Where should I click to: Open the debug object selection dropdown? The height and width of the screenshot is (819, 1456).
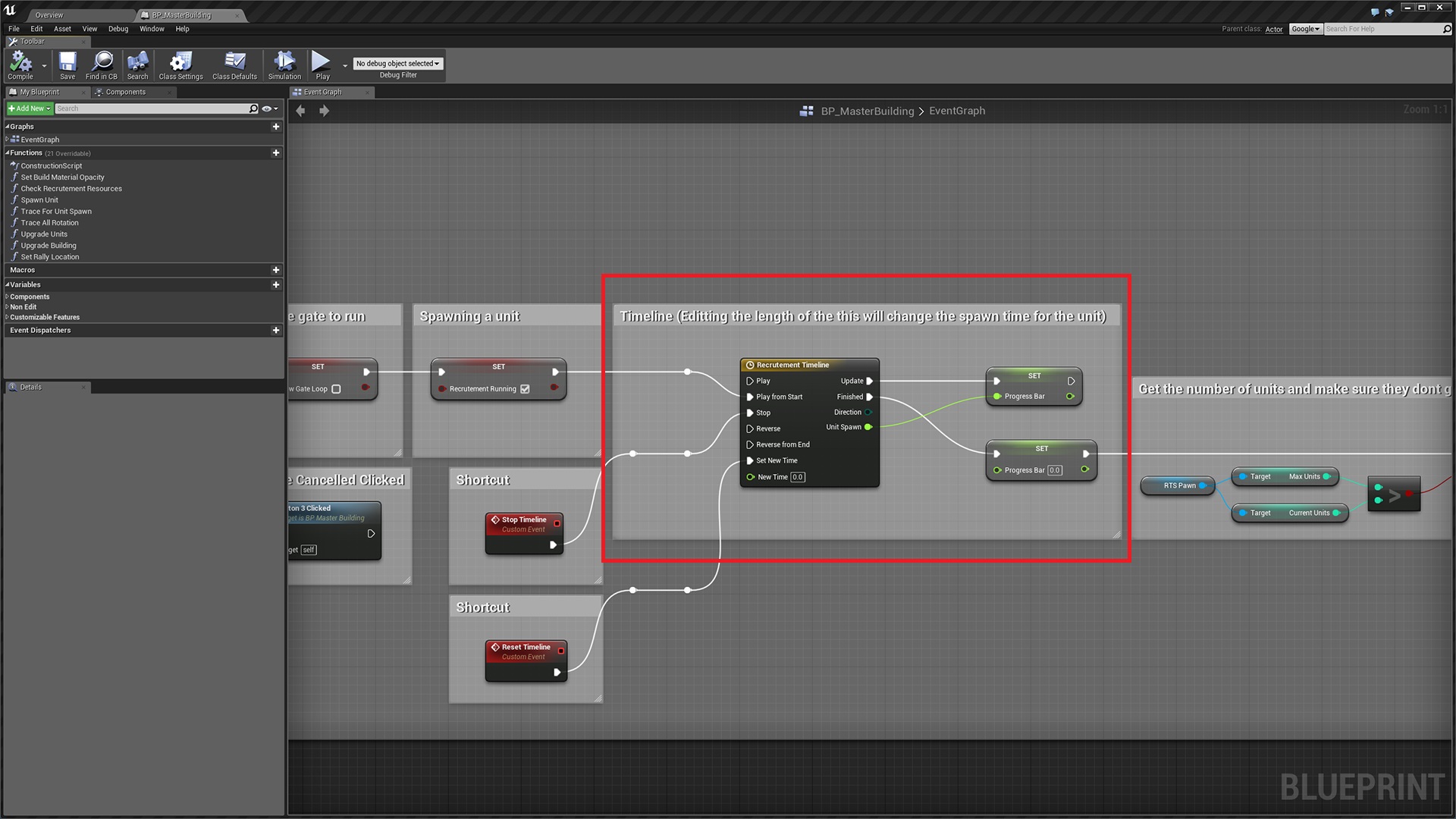tap(398, 64)
